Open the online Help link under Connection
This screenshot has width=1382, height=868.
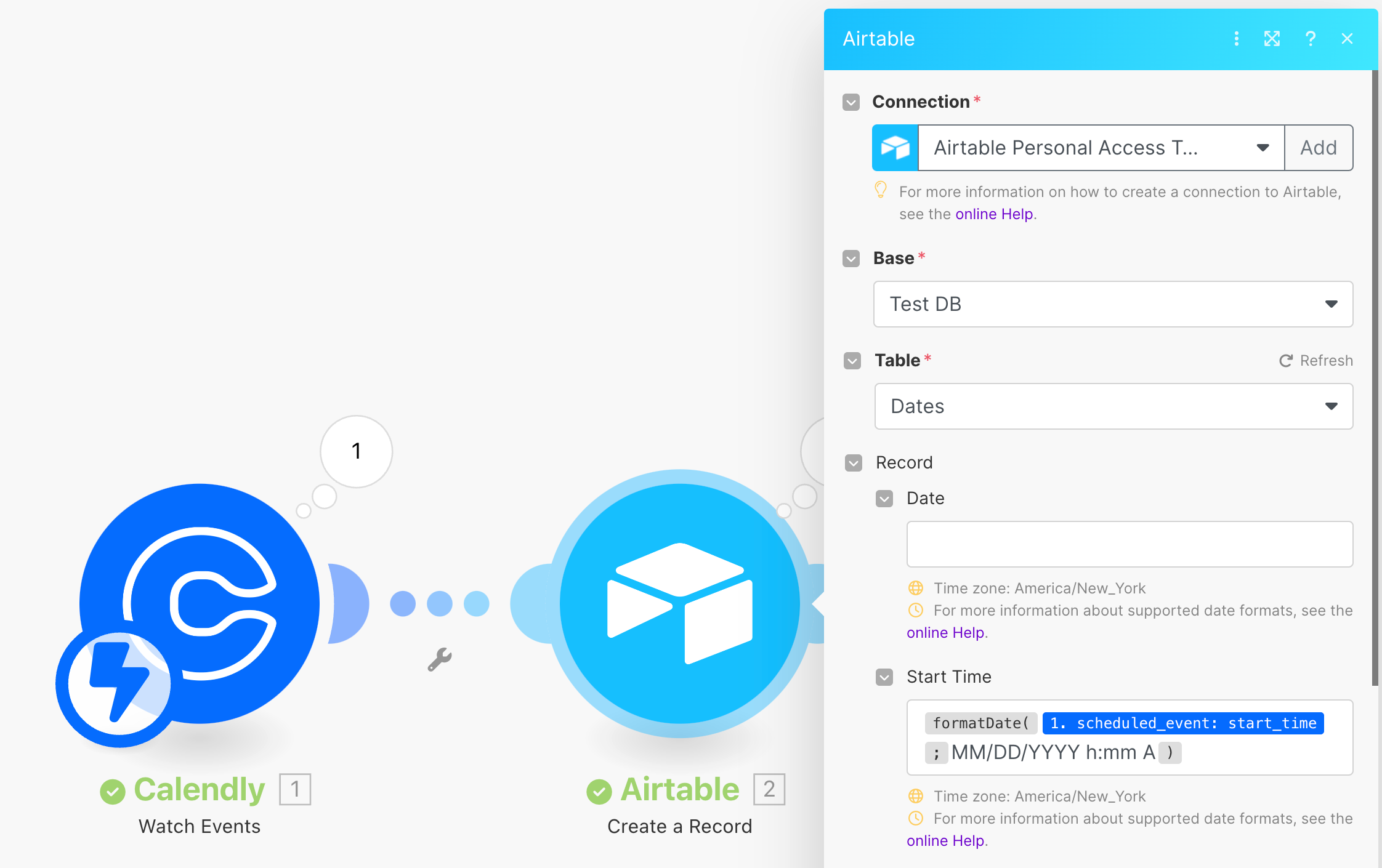[x=994, y=214]
